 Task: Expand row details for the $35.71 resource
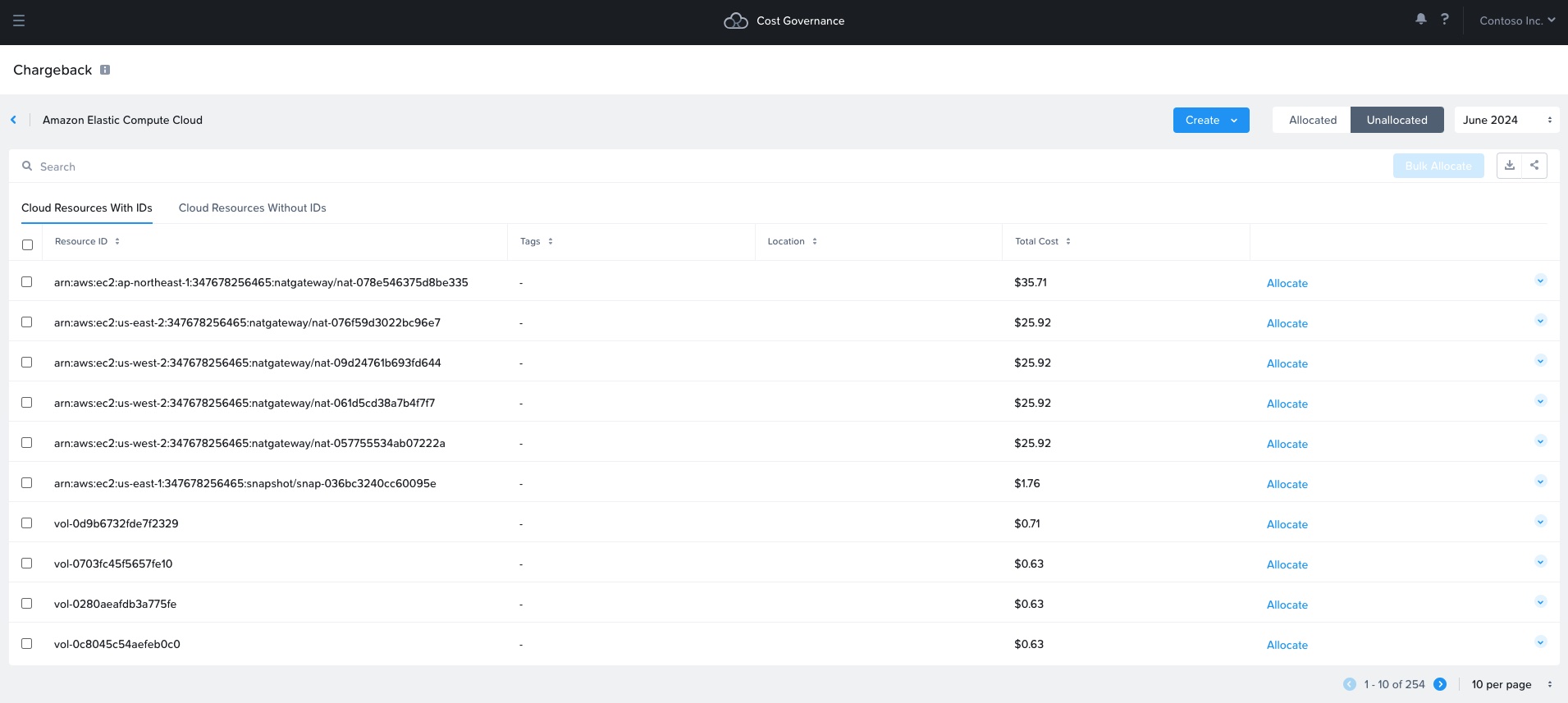click(x=1540, y=281)
